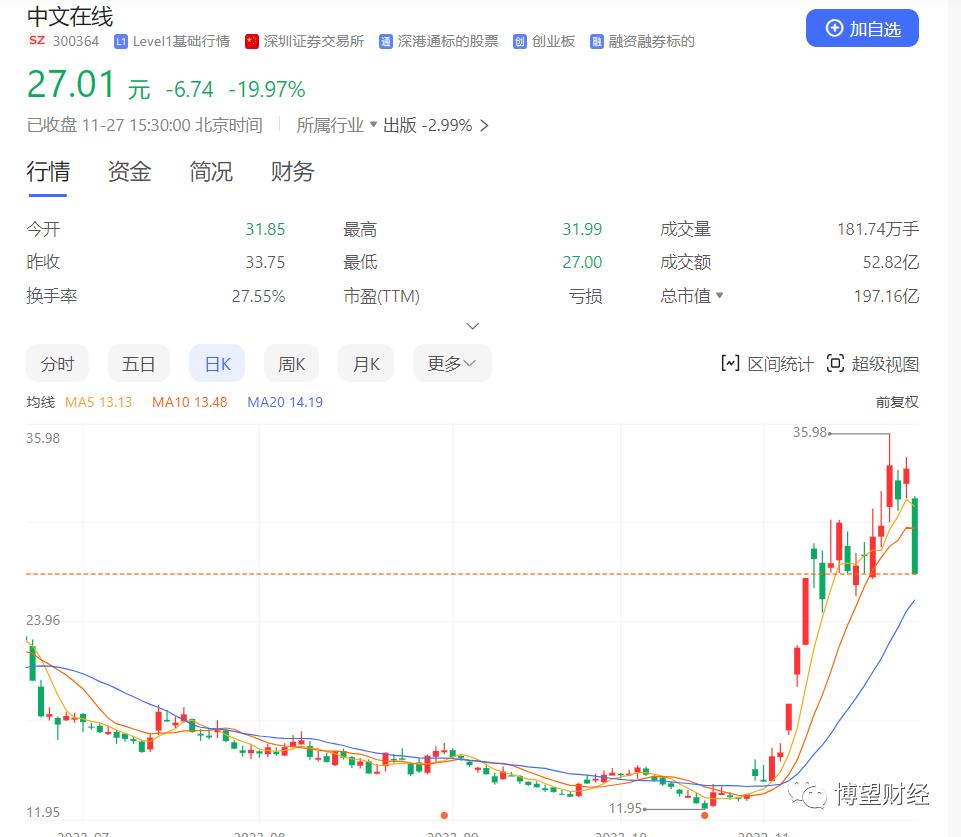Click the 成交量 181.74万手 value
The width and height of the screenshot is (961, 837).
point(878,229)
